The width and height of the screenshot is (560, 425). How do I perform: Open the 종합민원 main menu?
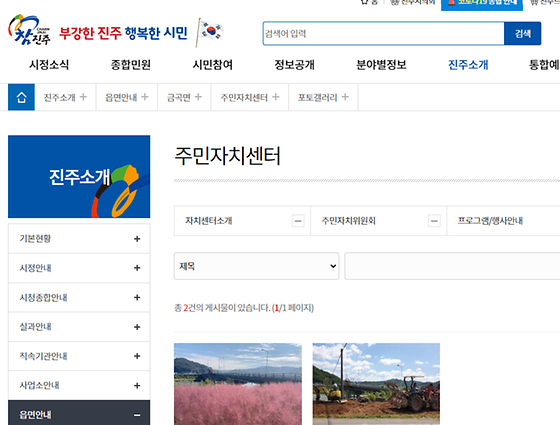point(131,65)
